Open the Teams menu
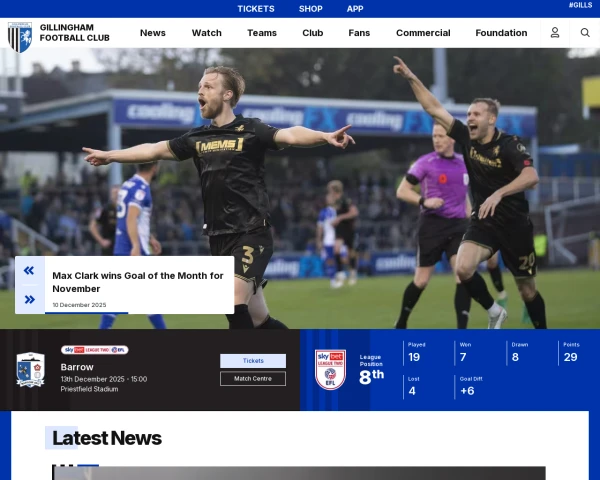Viewport: 600px width, 480px height. click(x=262, y=33)
